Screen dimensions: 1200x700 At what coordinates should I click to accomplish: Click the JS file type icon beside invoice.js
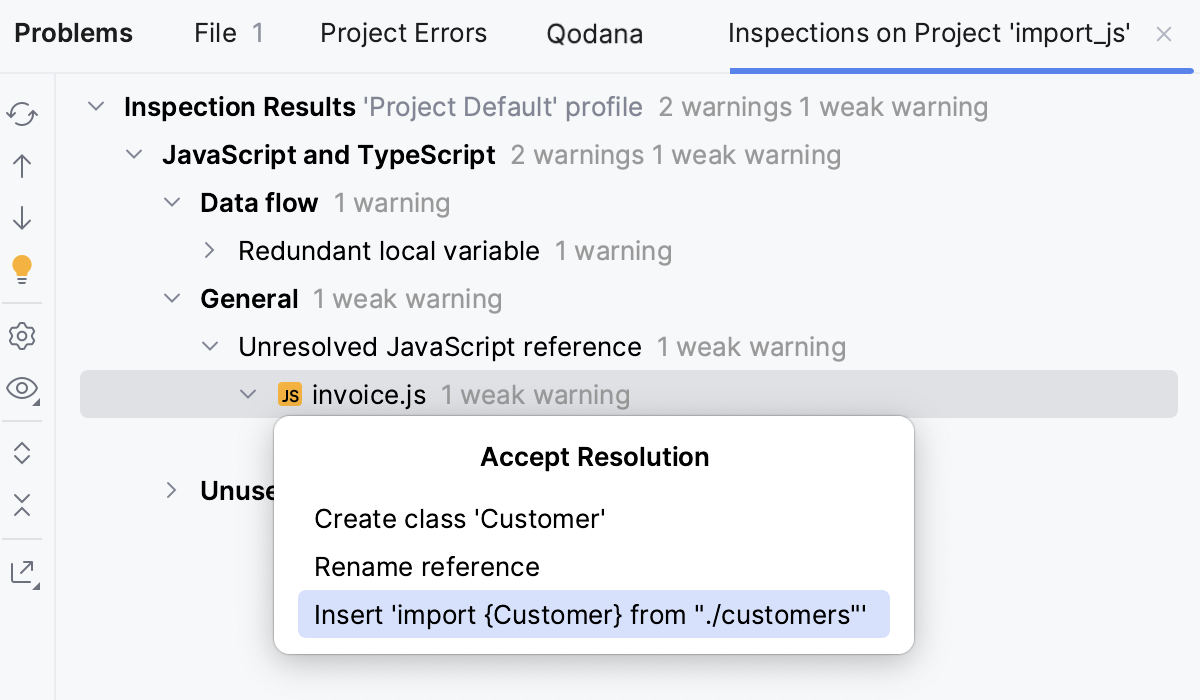(289, 394)
